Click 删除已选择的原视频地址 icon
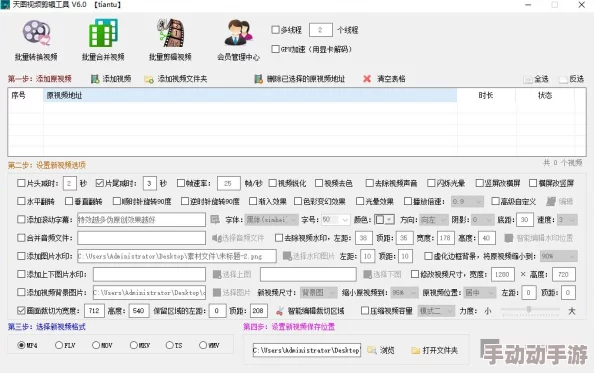594x373 pixels. pos(258,79)
